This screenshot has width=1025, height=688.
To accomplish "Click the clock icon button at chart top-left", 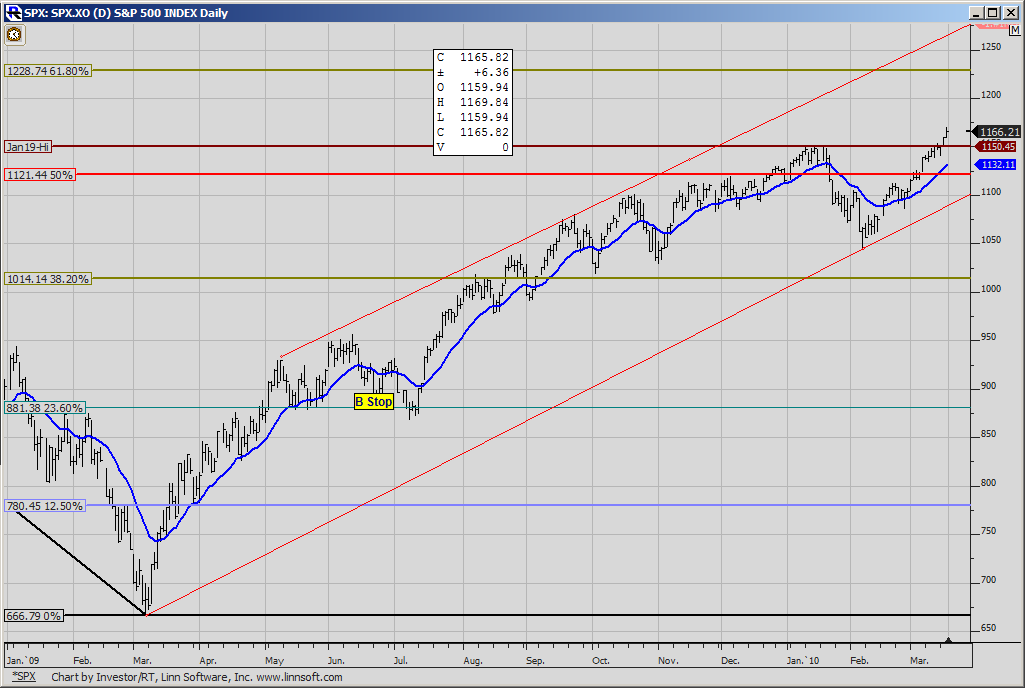I will click(x=14, y=34).
